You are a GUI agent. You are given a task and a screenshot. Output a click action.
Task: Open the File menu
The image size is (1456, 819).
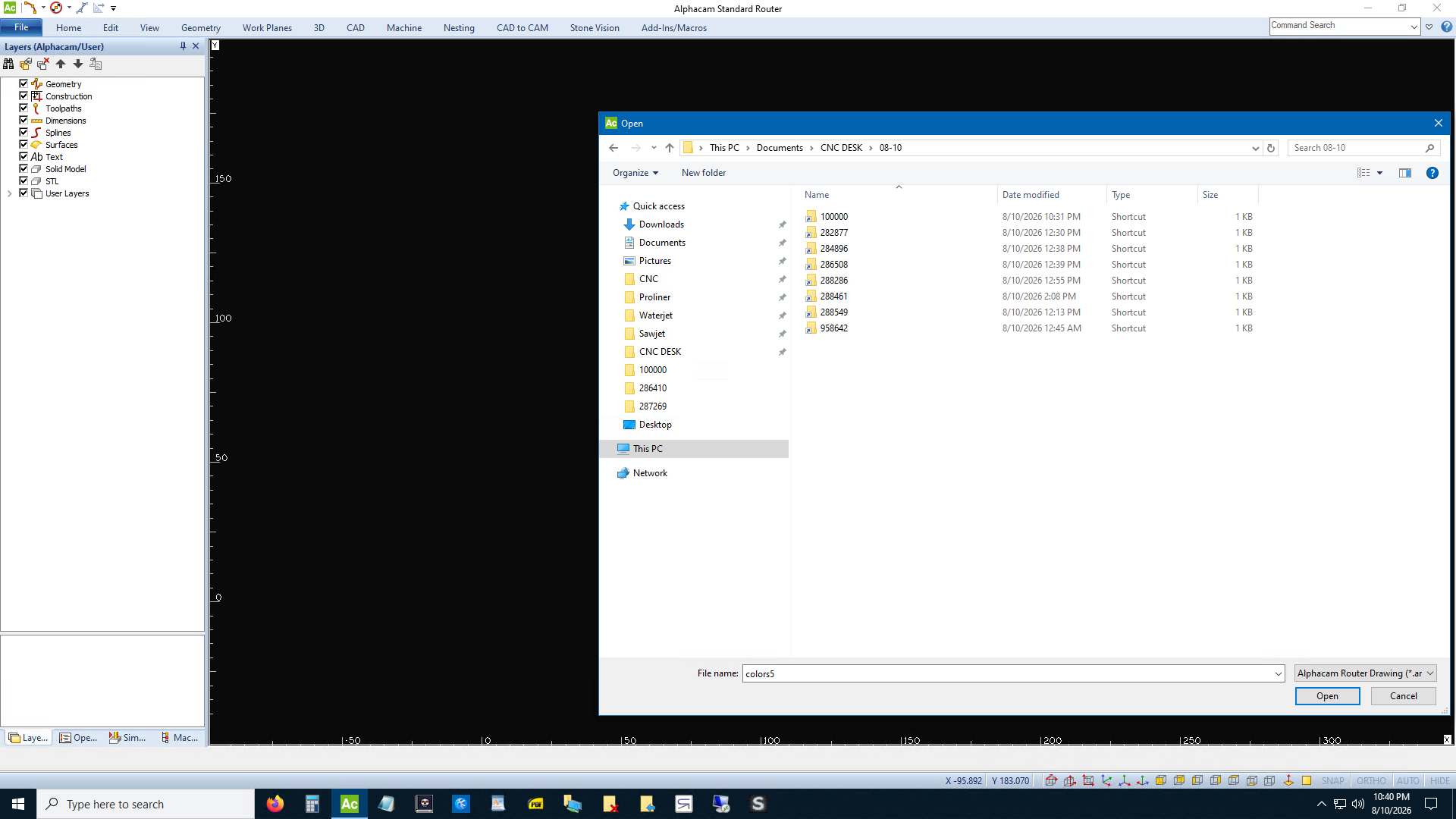21,27
